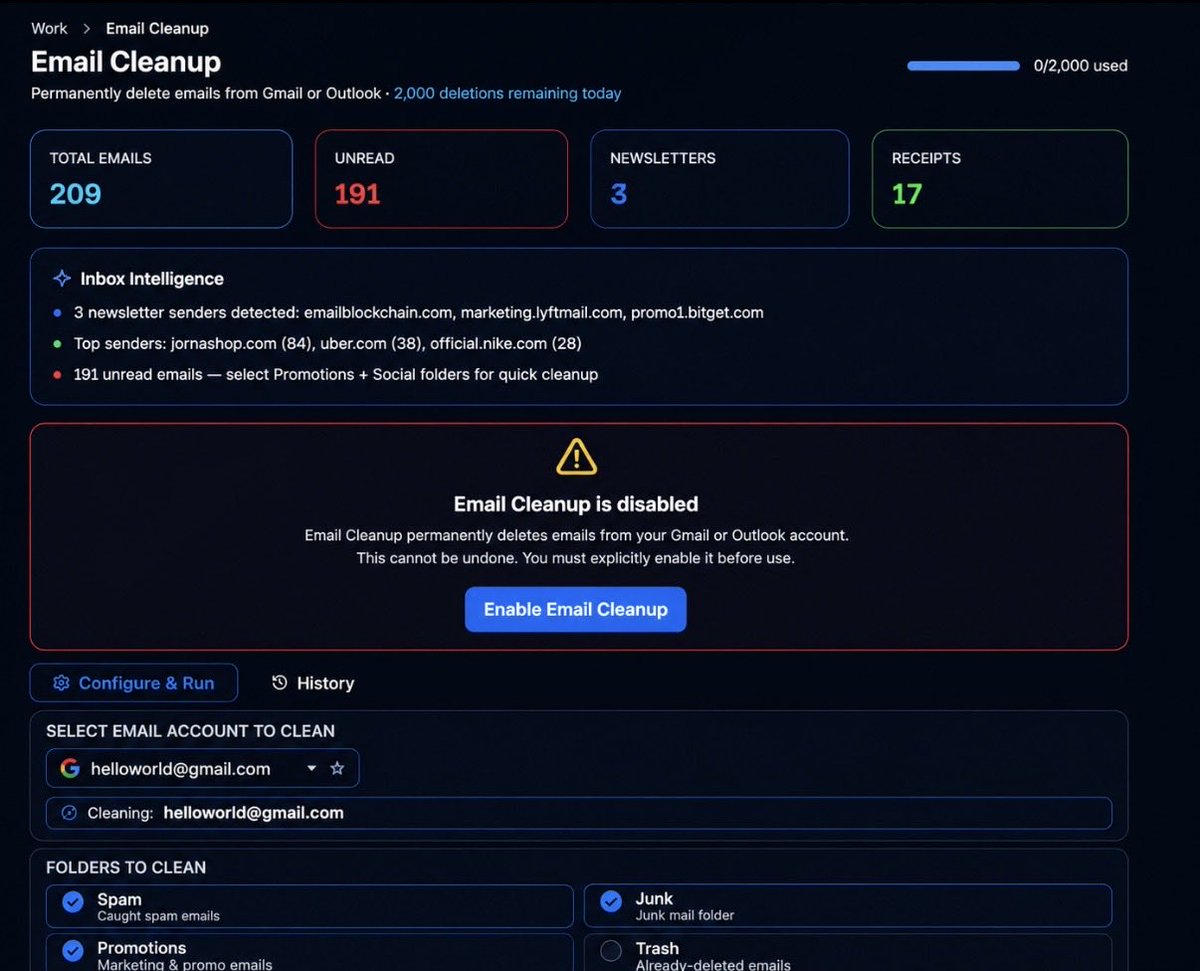Select the Configure & Run tab

tap(134, 683)
